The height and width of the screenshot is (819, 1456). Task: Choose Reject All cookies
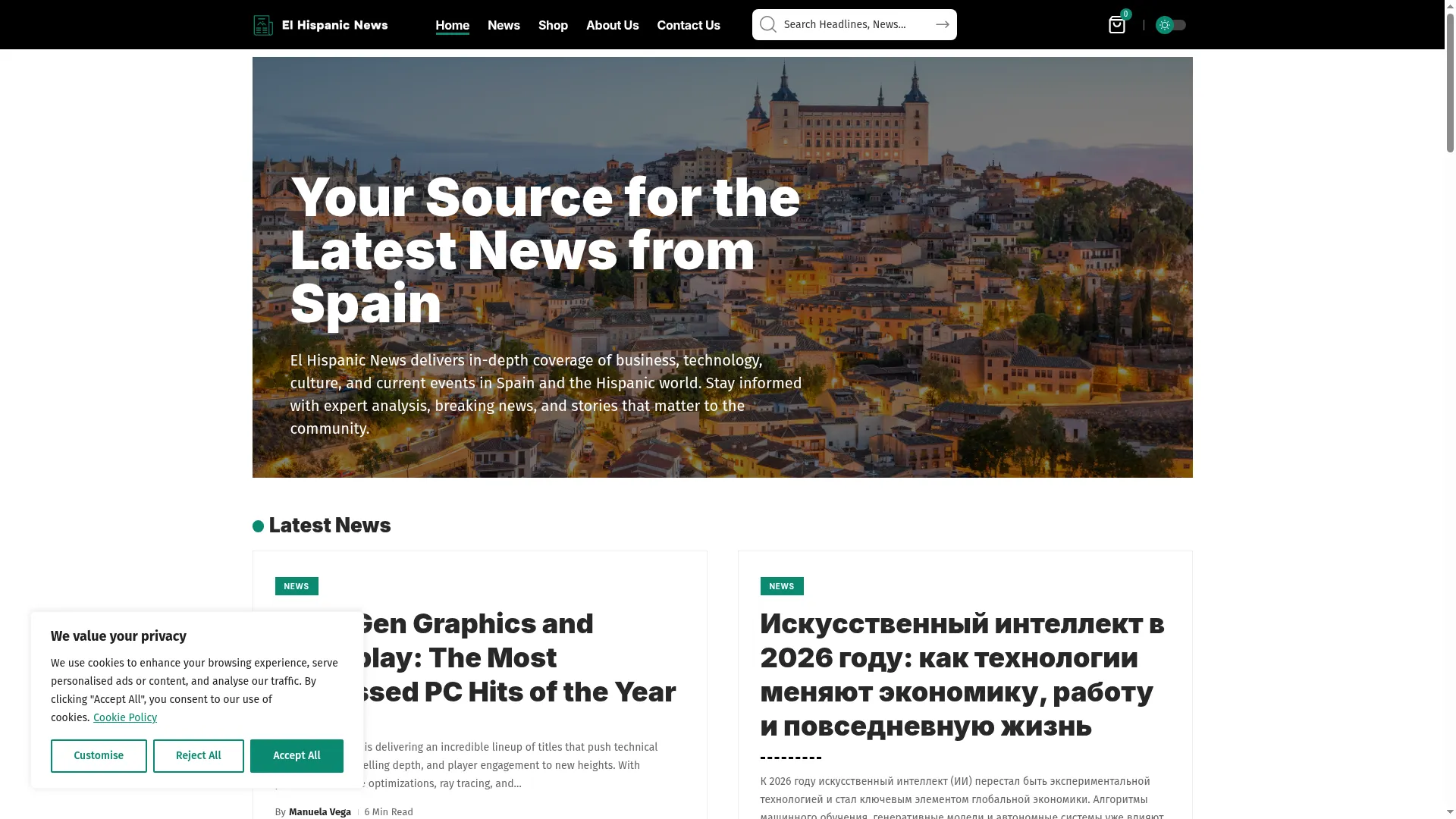pyautogui.click(x=199, y=756)
